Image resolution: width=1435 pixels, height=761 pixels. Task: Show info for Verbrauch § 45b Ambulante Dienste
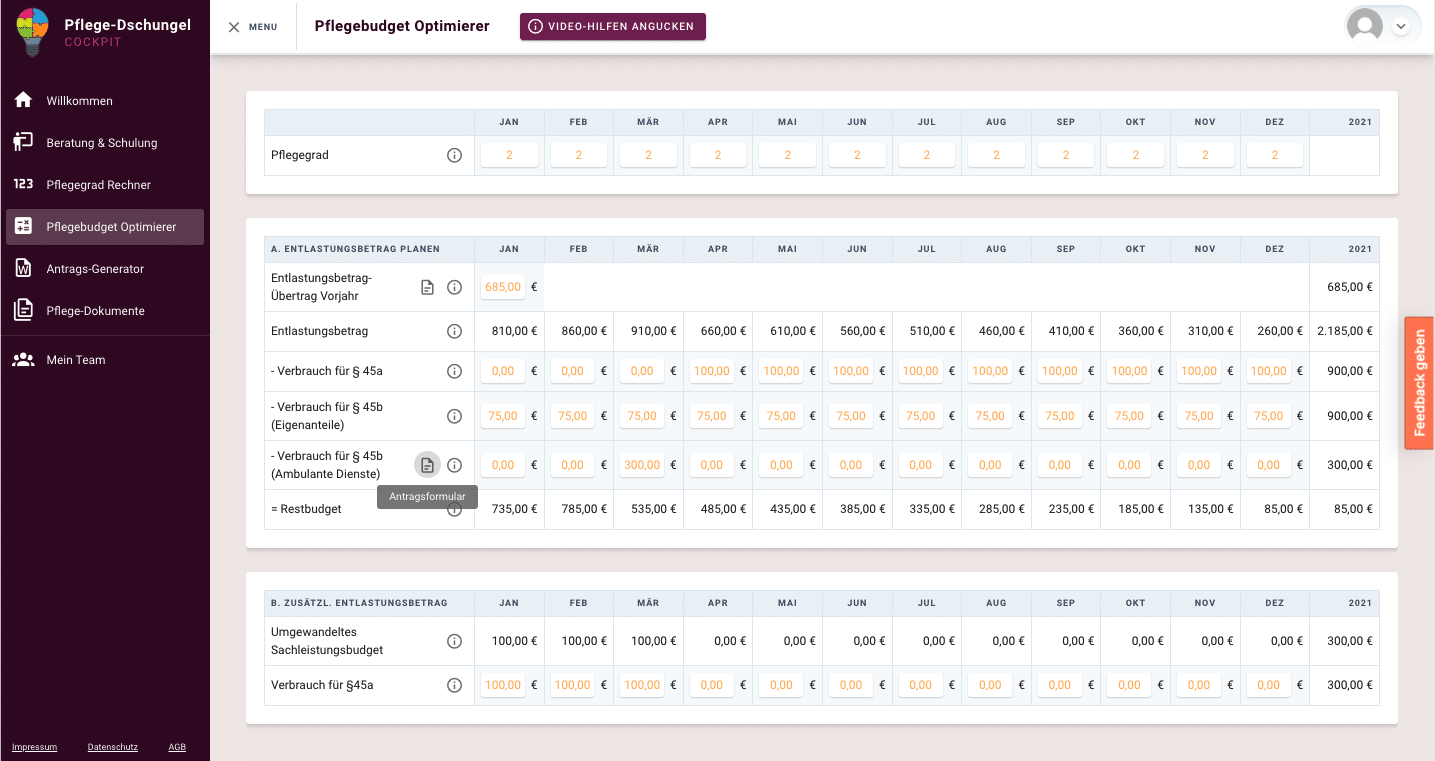454,465
